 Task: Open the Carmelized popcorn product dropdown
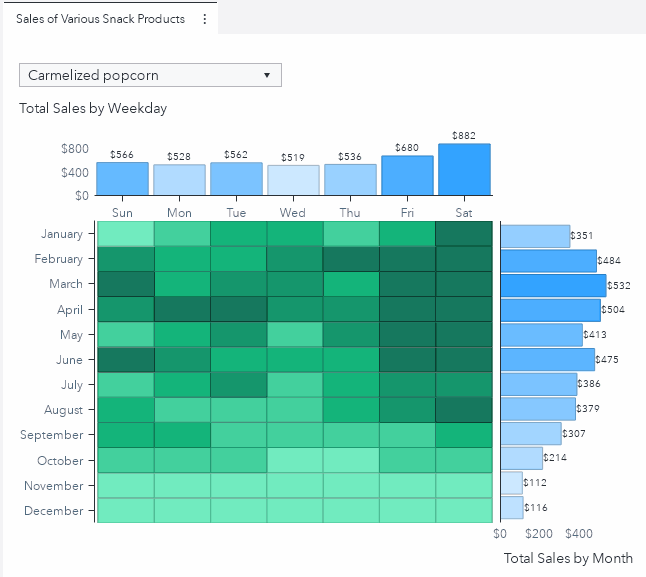[x=150, y=75]
